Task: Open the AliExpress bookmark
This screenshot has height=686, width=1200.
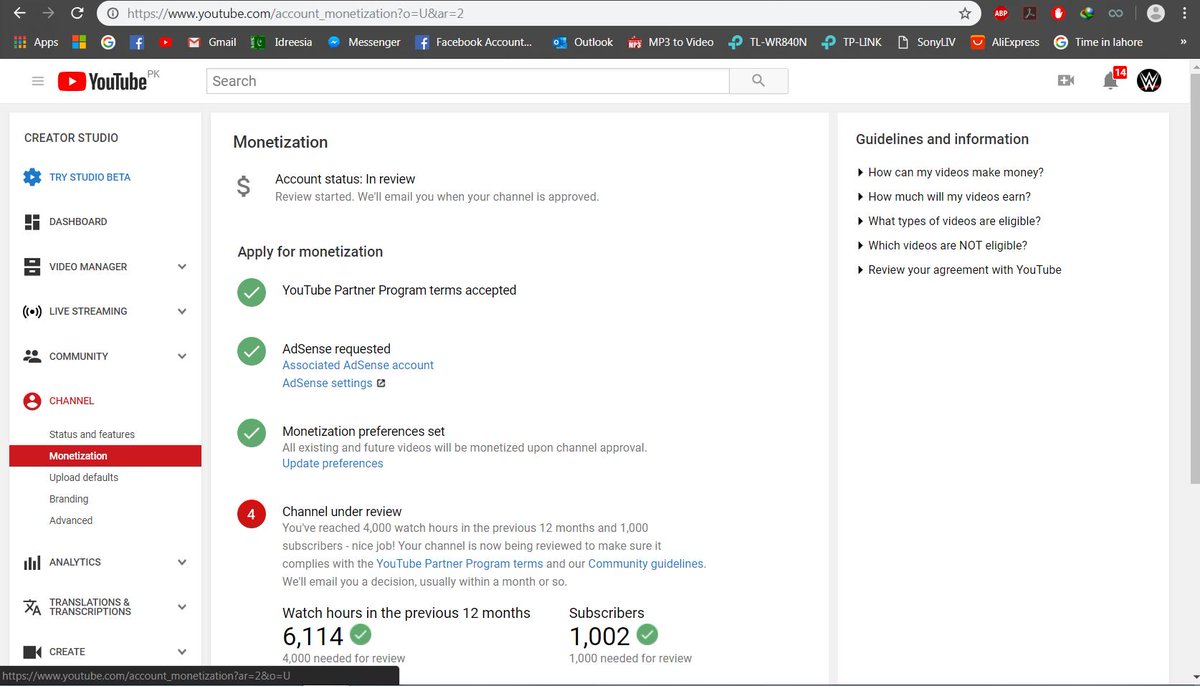Action: [x=1006, y=42]
